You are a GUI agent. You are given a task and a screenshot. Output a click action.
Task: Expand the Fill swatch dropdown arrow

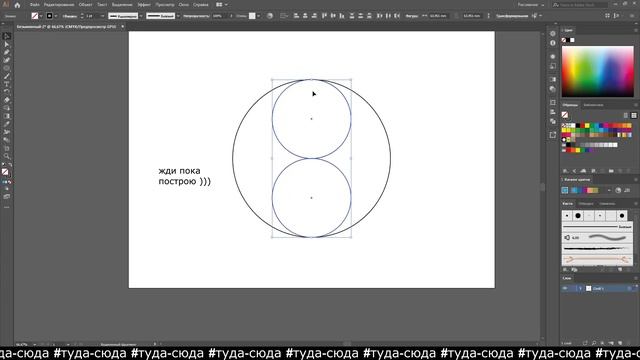click(x=41, y=16)
